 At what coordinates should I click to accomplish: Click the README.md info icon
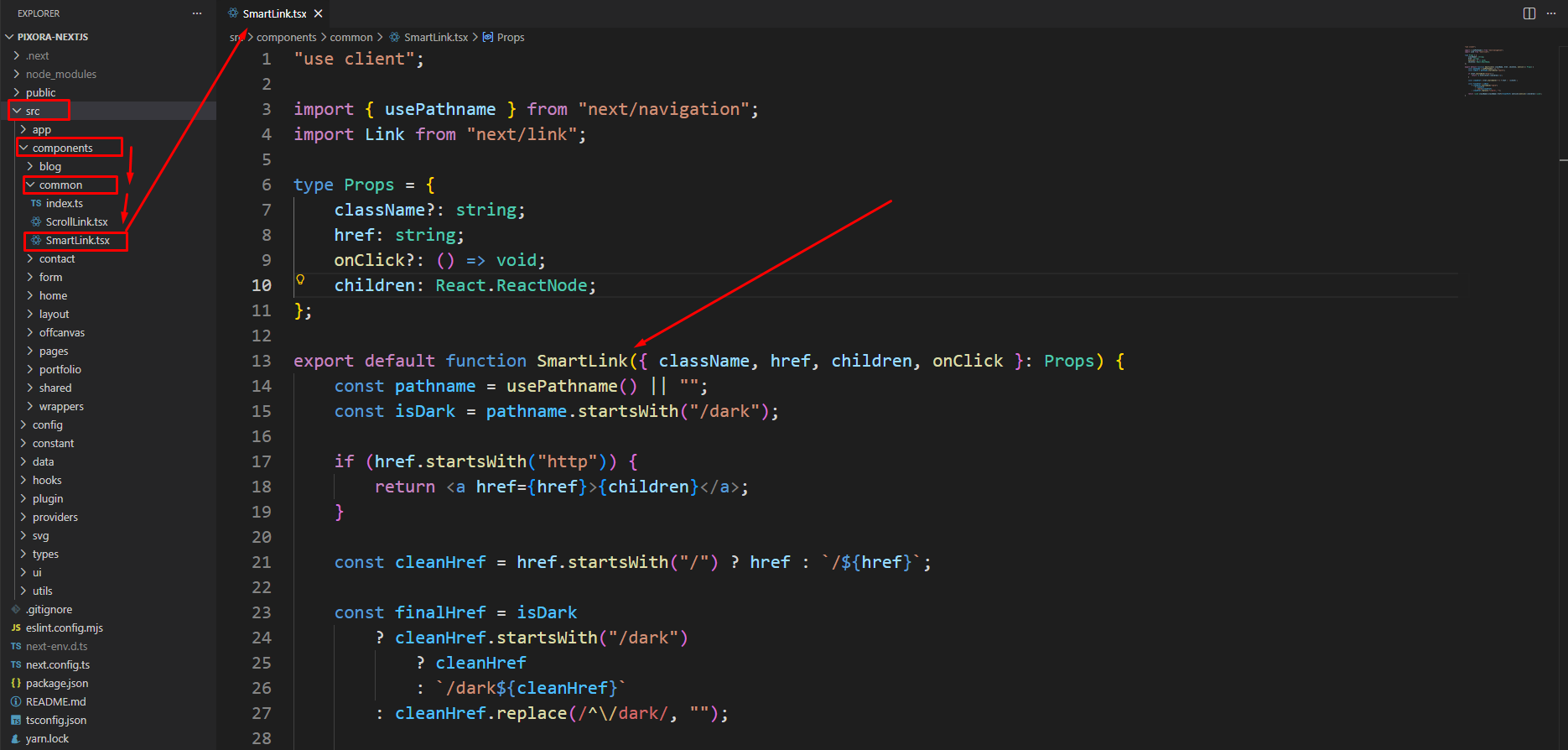16,701
